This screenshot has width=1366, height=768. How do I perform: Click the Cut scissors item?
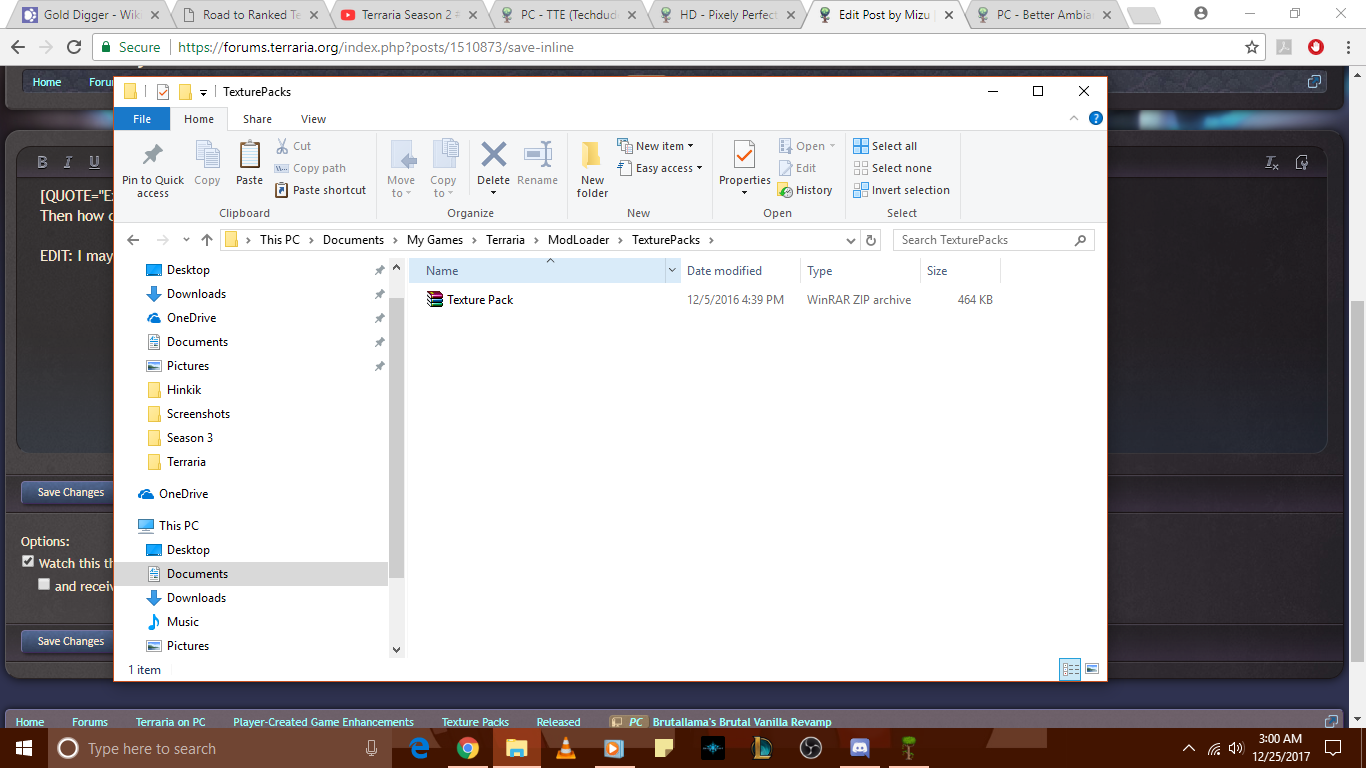click(x=293, y=146)
